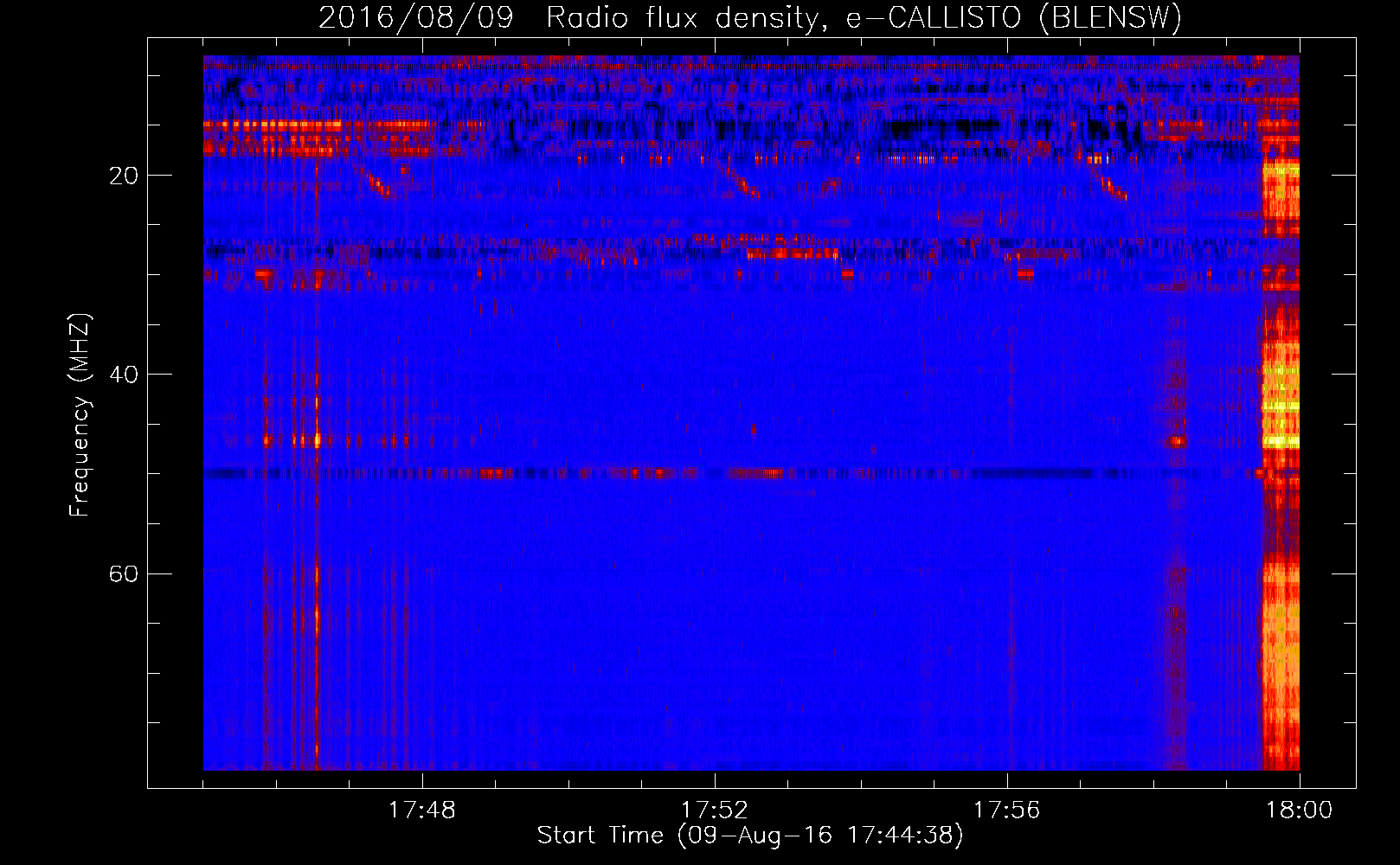Click the 17:52 time tick label
Screen dimensions: 1400x865
pyautogui.click(x=715, y=811)
